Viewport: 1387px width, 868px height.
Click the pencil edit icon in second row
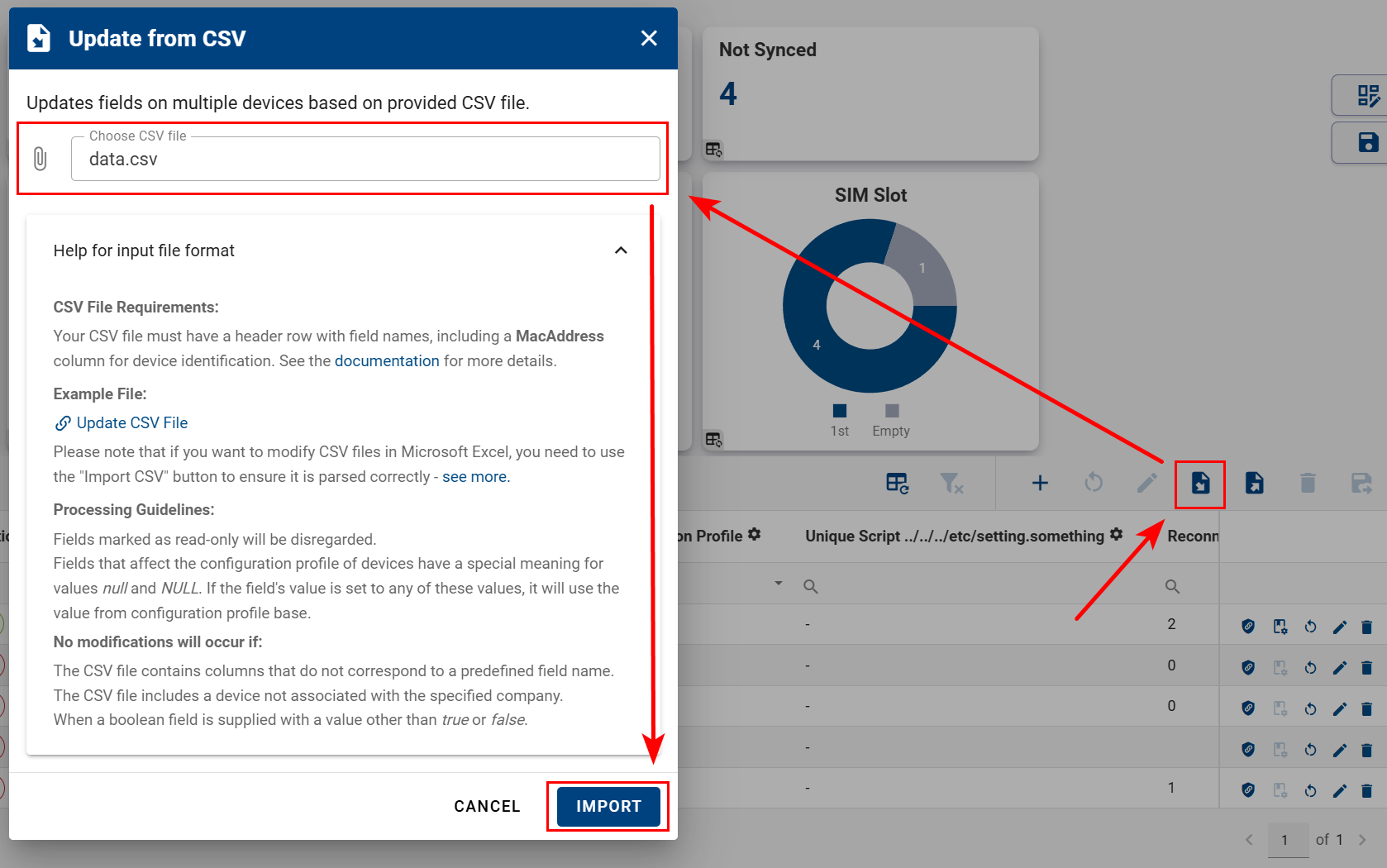1339,668
